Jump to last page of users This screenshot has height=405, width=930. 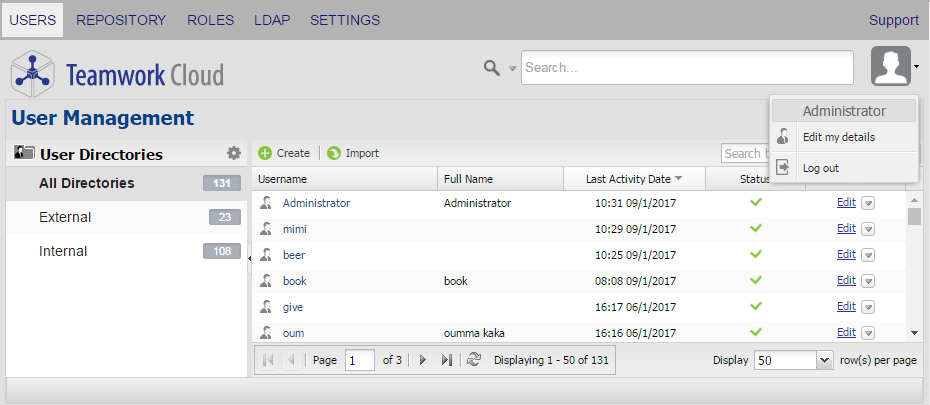click(447, 360)
